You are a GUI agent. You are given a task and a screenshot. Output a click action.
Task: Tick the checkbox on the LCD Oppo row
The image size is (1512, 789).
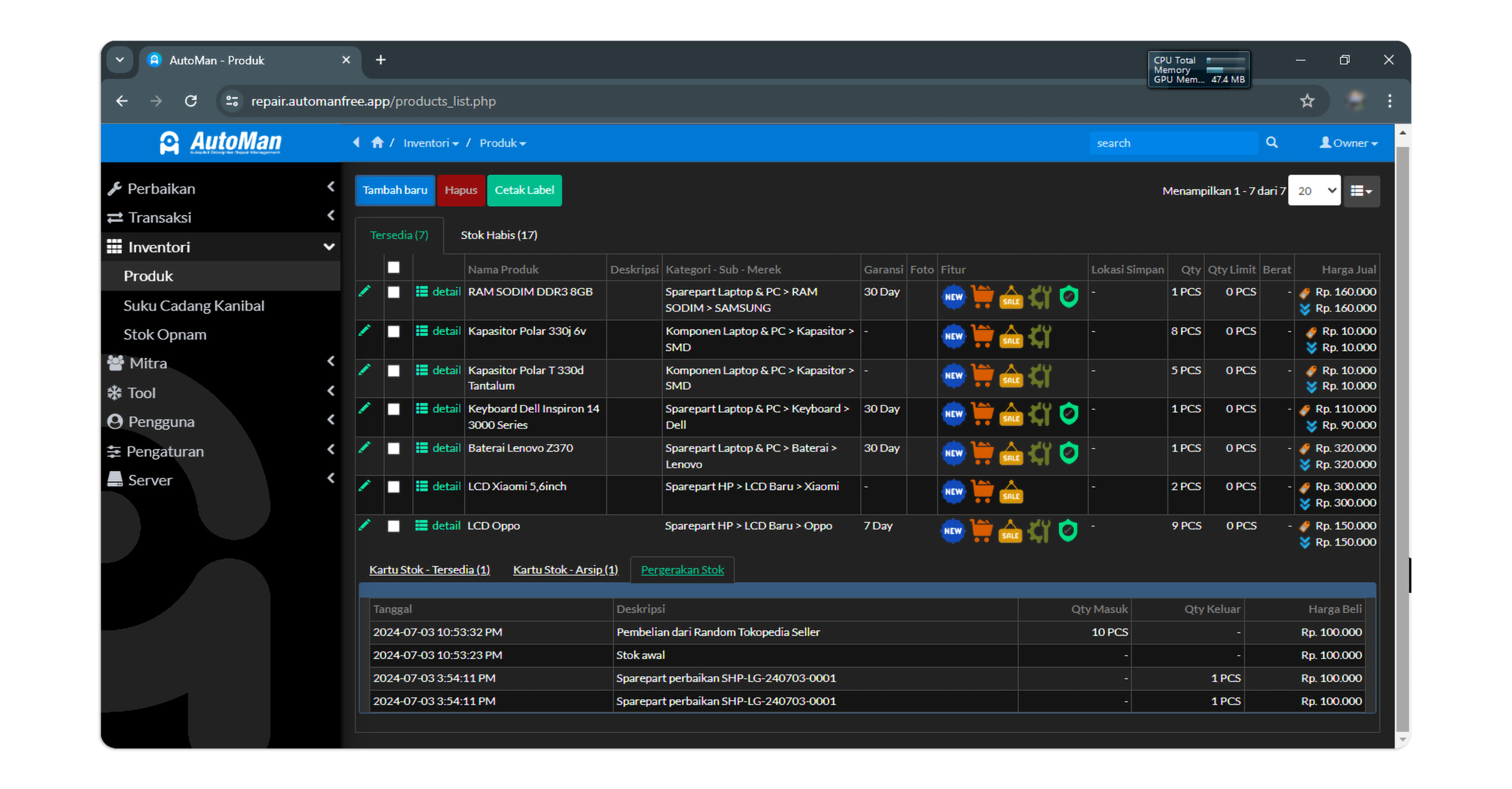[394, 526]
